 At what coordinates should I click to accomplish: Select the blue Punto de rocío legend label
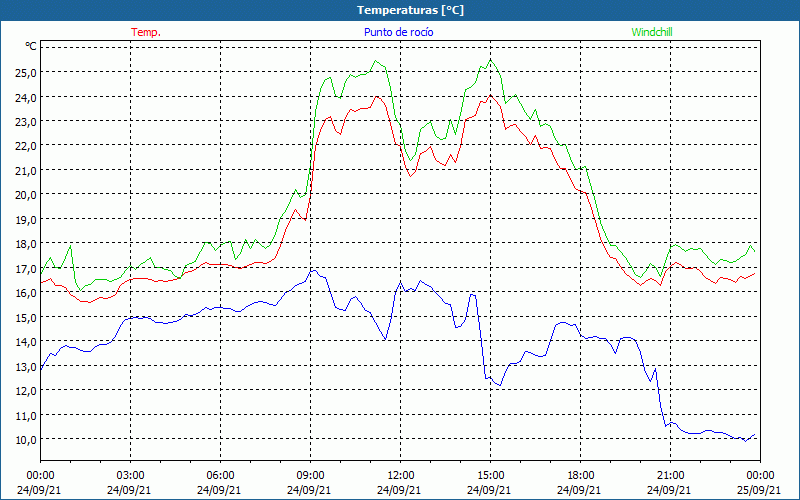(x=399, y=32)
